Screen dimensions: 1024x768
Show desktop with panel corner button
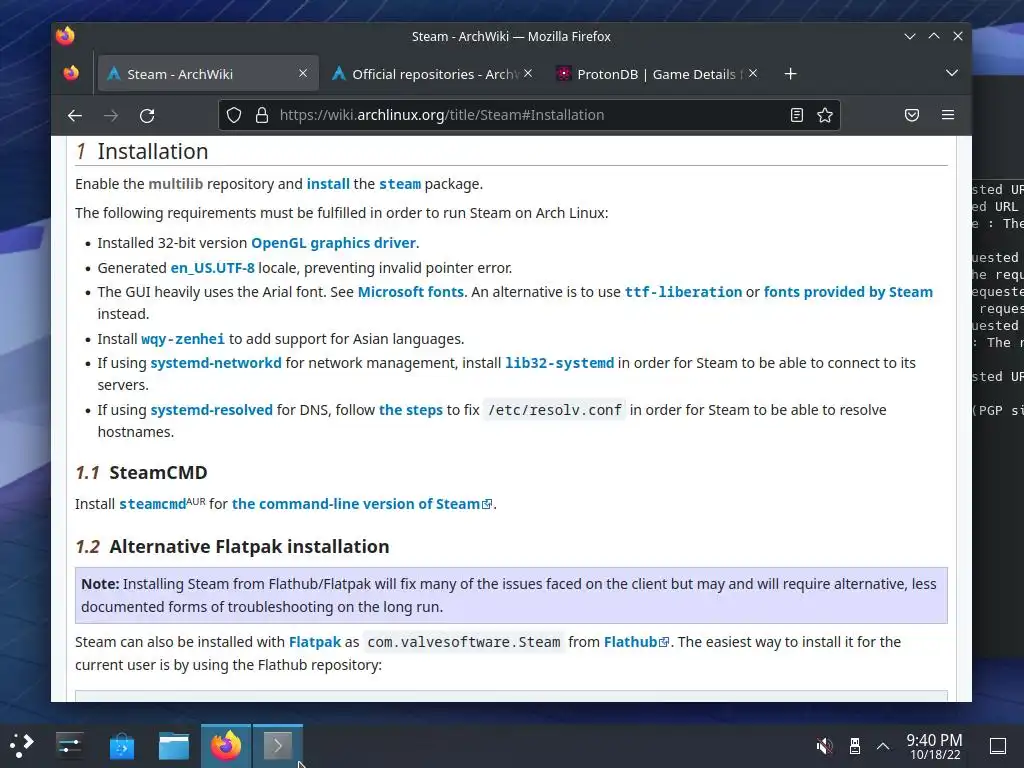click(x=998, y=746)
